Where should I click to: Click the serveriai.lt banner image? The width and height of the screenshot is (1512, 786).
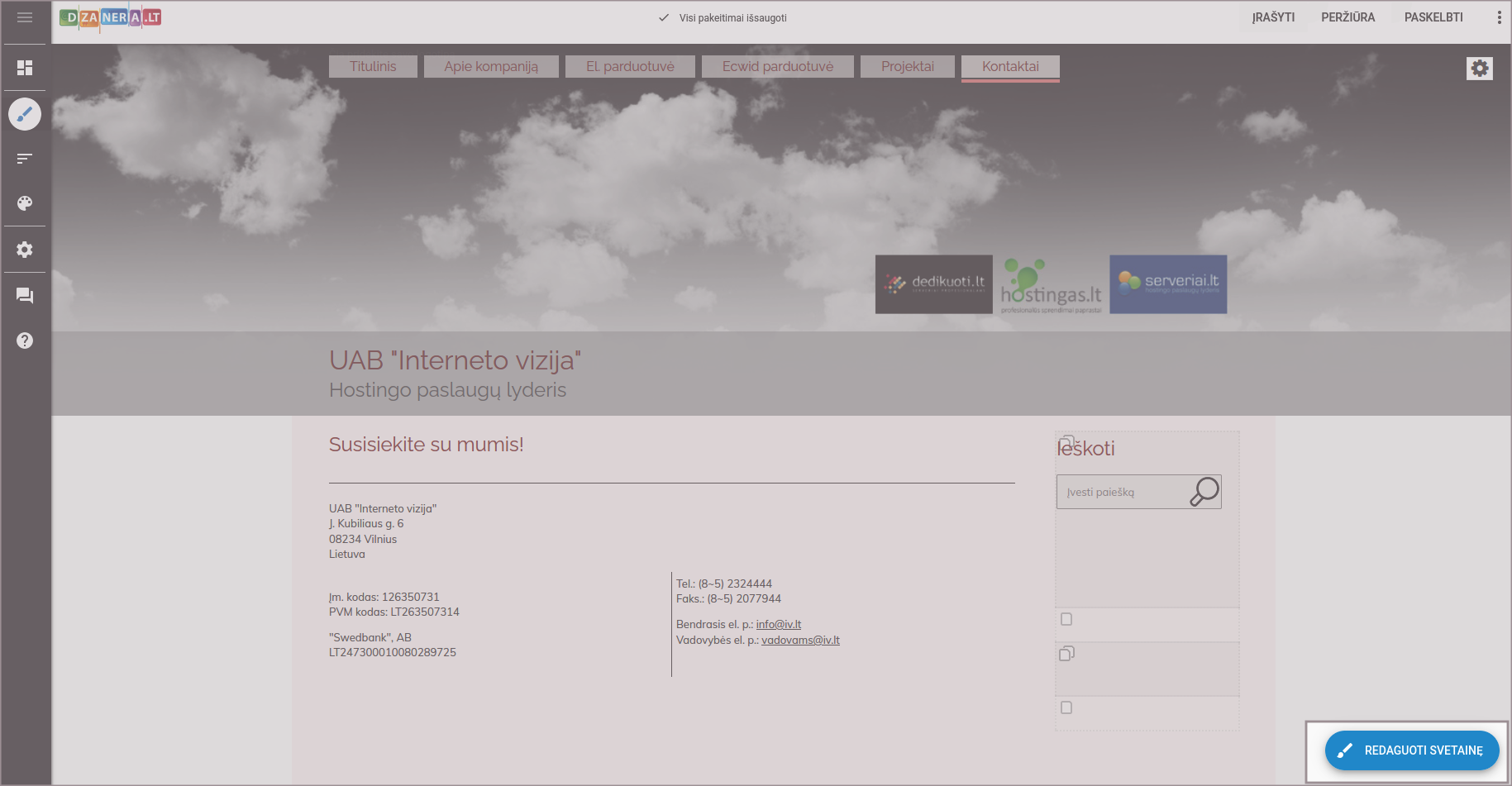pyautogui.click(x=1167, y=284)
